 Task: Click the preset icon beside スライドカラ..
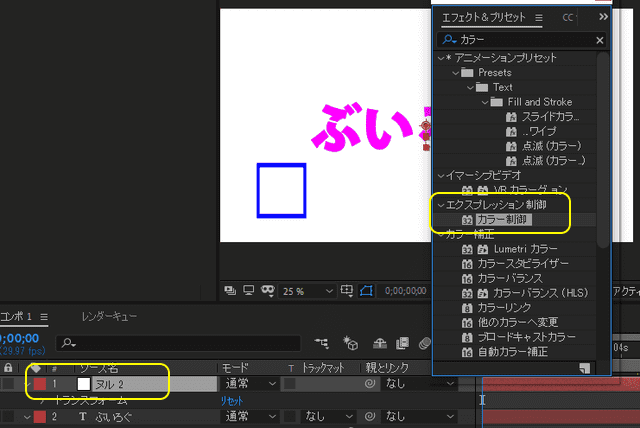point(511,117)
